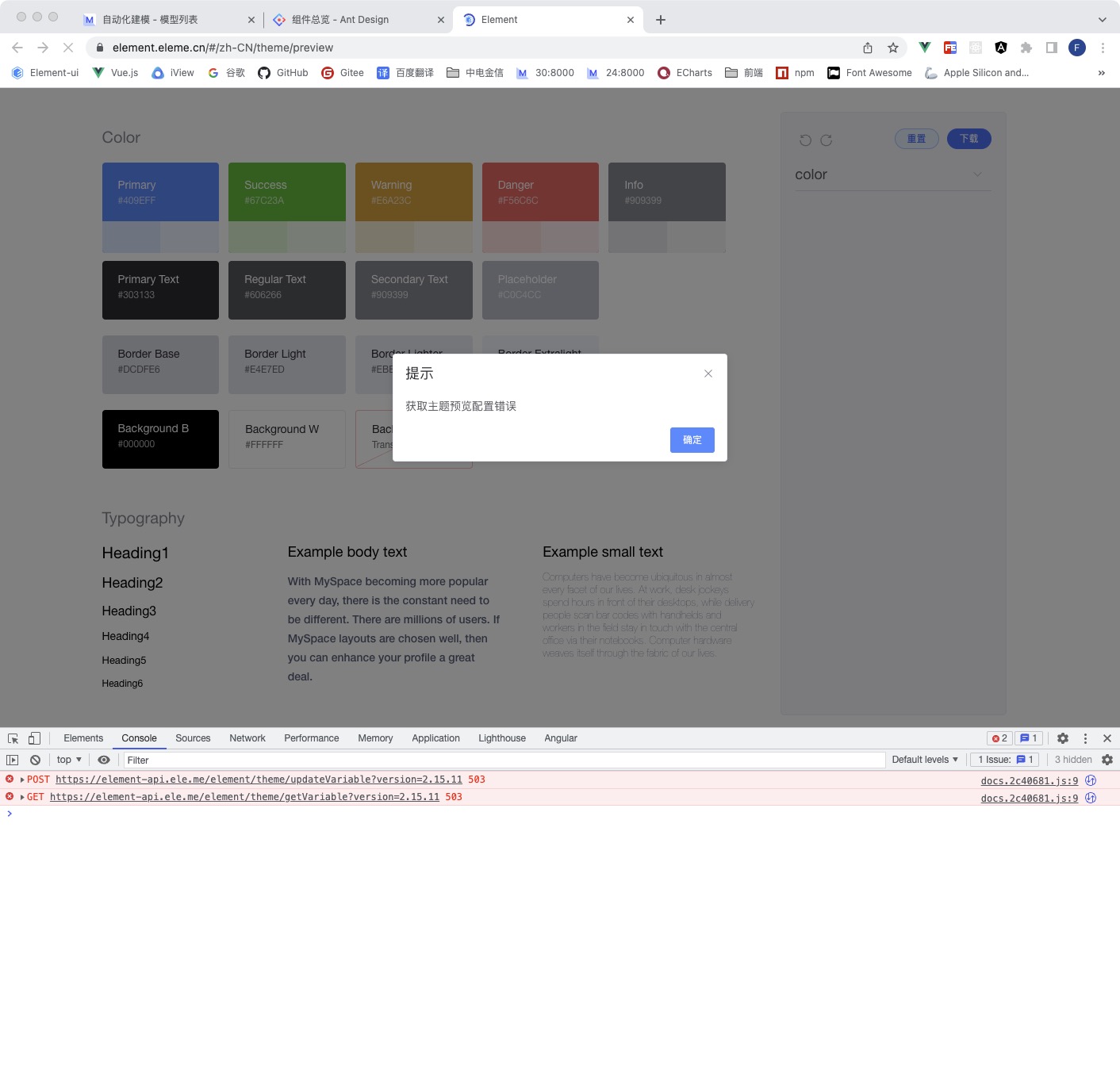The width and height of the screenshot is (1120, 1065).
Task: Select the Success #67C23A color swatch
Action: coord(286,192)
